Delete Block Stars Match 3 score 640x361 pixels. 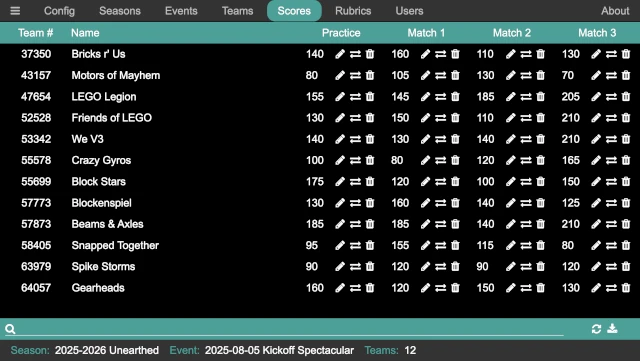(x=626, y=181)
